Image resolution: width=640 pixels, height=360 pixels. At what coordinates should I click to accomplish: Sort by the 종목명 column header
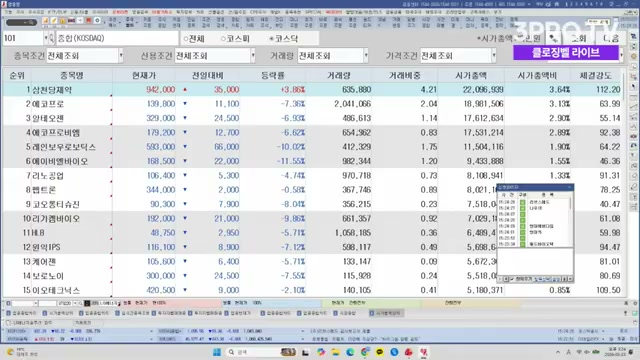tap(72, 76)
